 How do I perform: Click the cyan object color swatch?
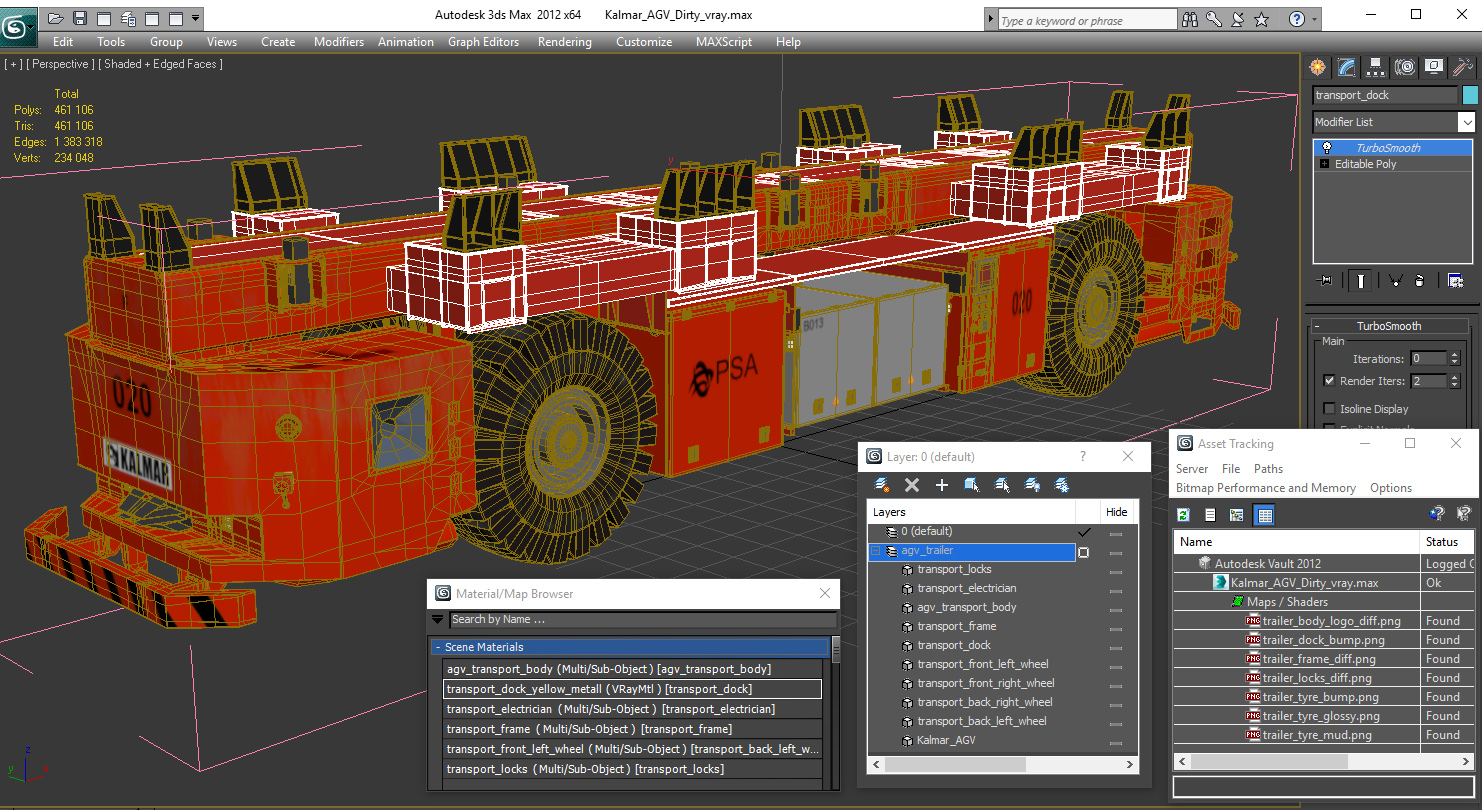[x=1470, y=95]
